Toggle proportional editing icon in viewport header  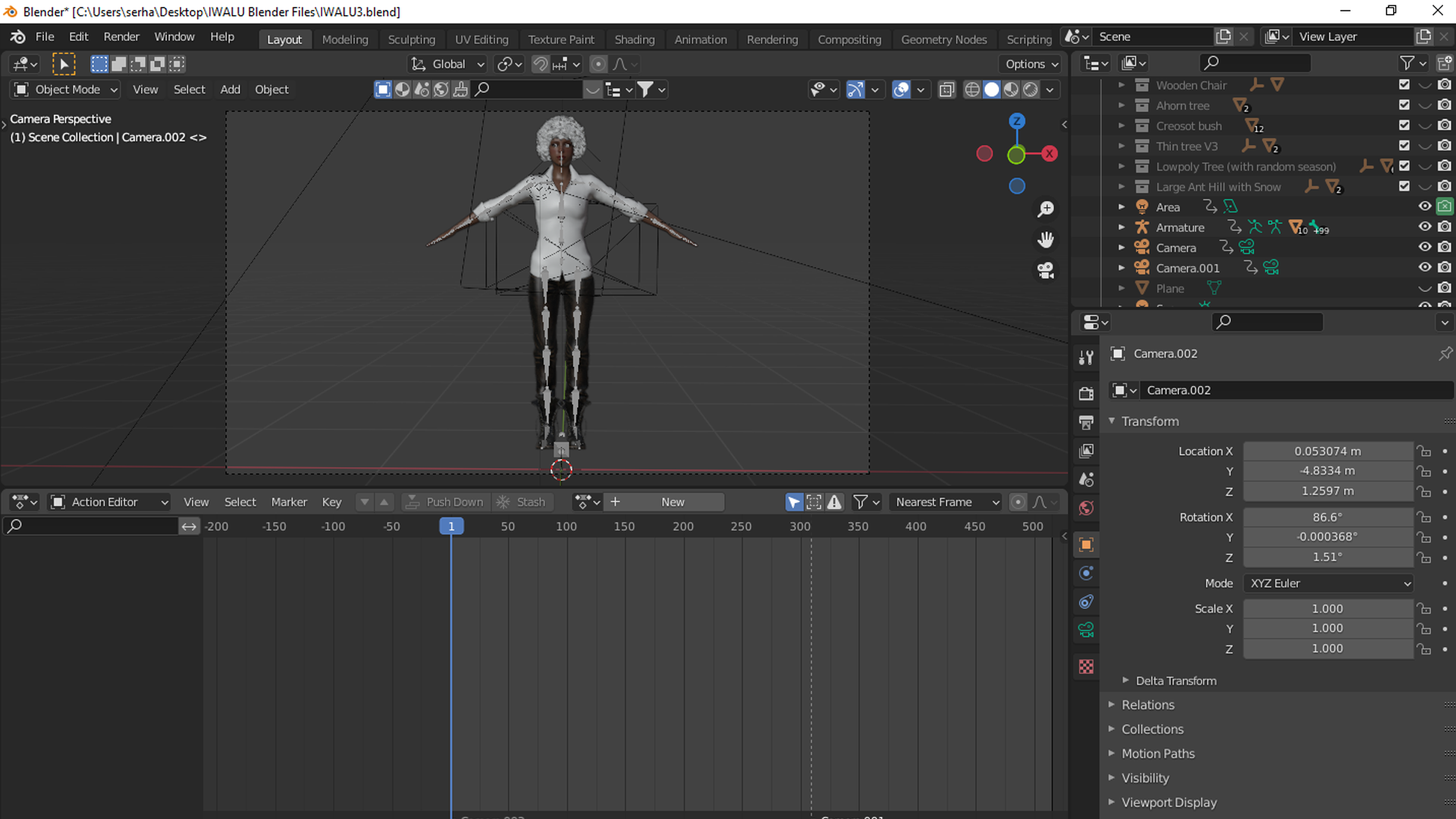(x=598, y=64)
